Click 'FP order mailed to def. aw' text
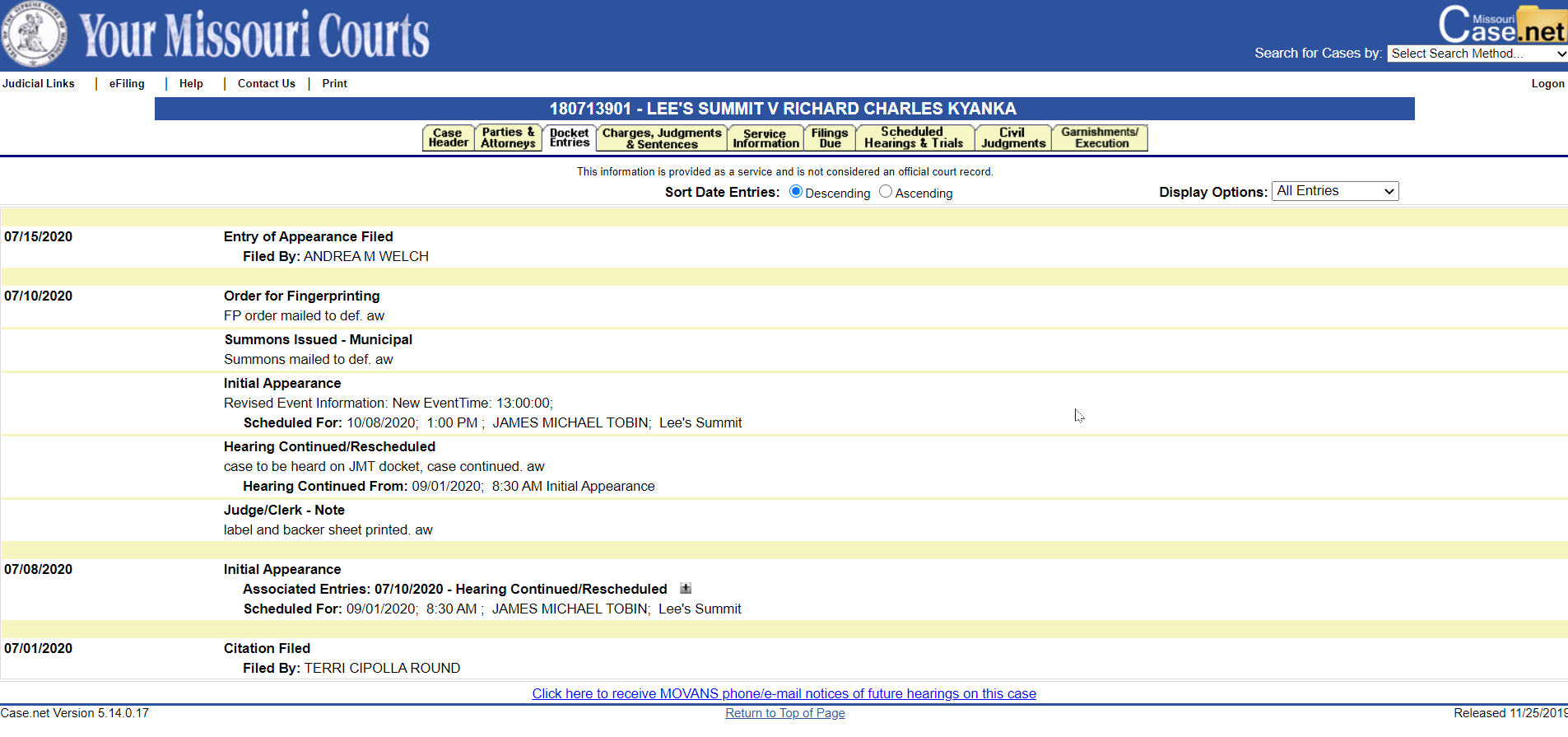Screen dimensions: 1568x737 tap(304, 315)
